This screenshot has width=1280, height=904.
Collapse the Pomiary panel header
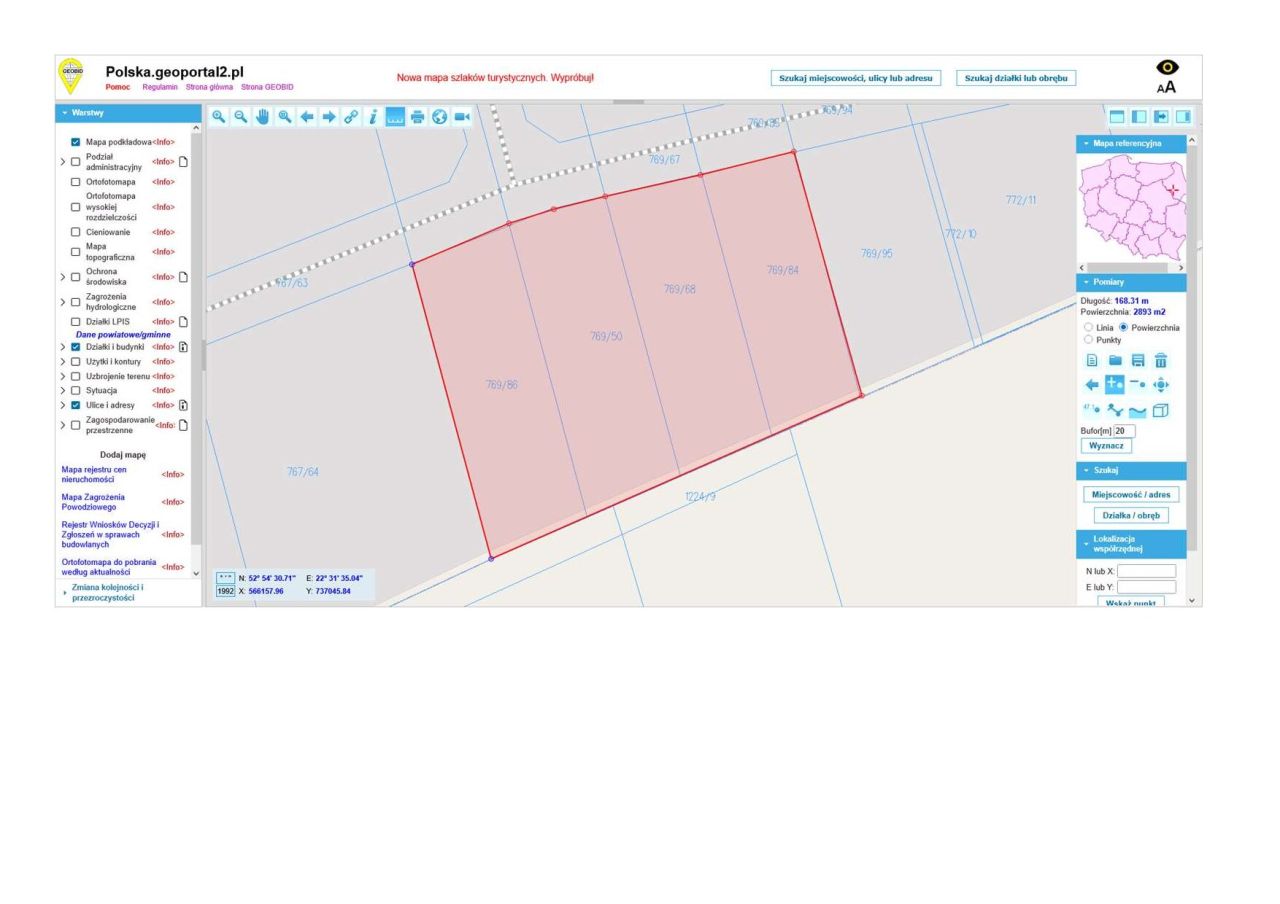[1131, 282]
